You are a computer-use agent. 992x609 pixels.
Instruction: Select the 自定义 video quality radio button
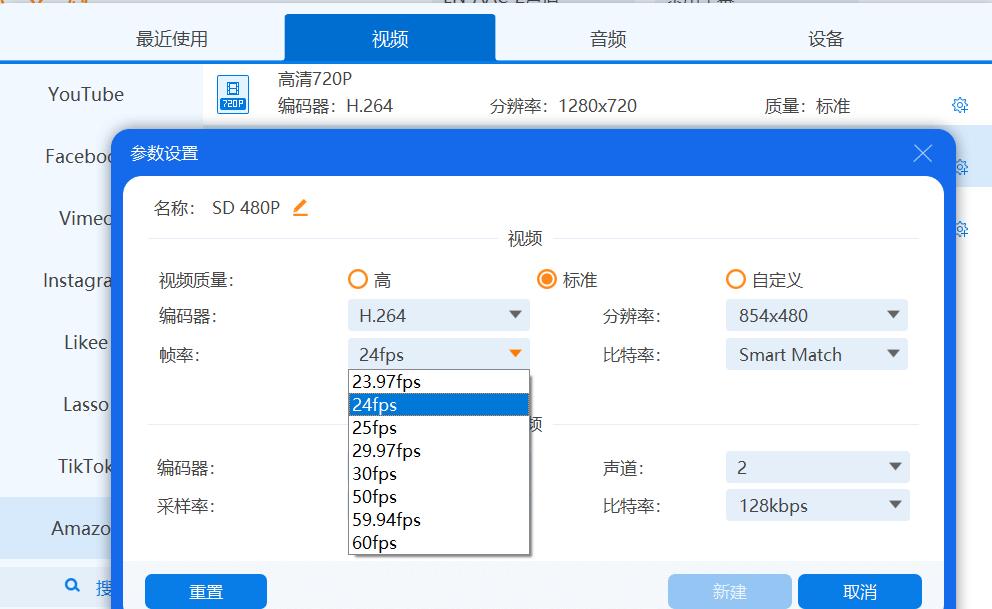[x=736, y=279]
